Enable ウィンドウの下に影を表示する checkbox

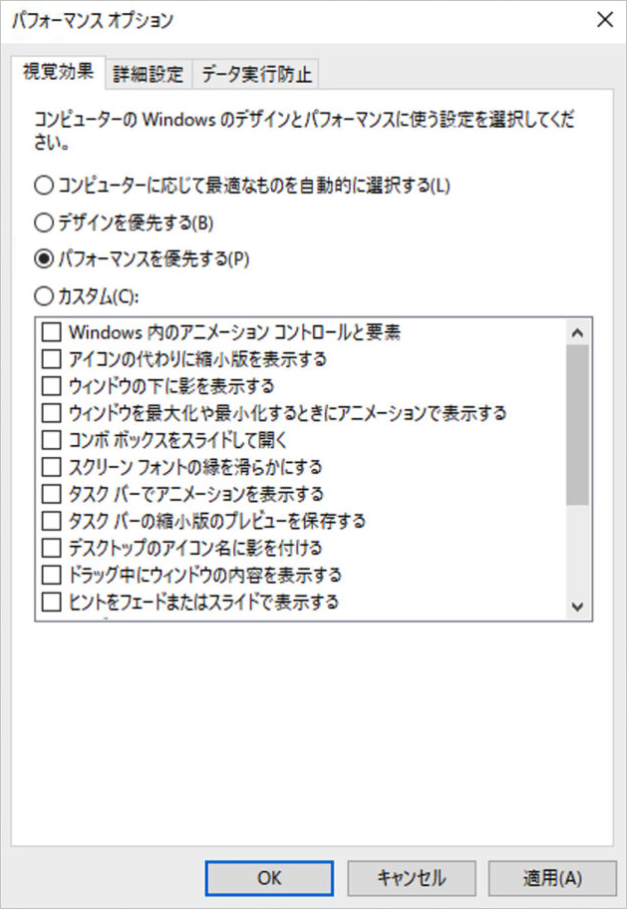[52, 385]
